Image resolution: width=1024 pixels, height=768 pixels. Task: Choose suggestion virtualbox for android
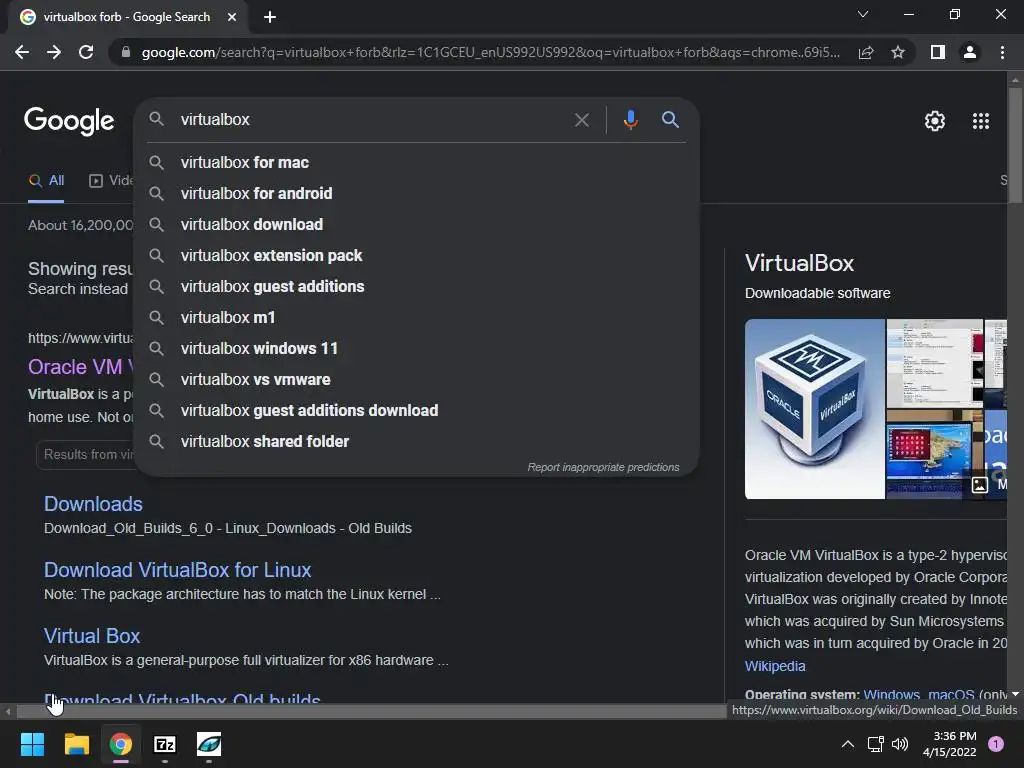(x=417, y=193)
